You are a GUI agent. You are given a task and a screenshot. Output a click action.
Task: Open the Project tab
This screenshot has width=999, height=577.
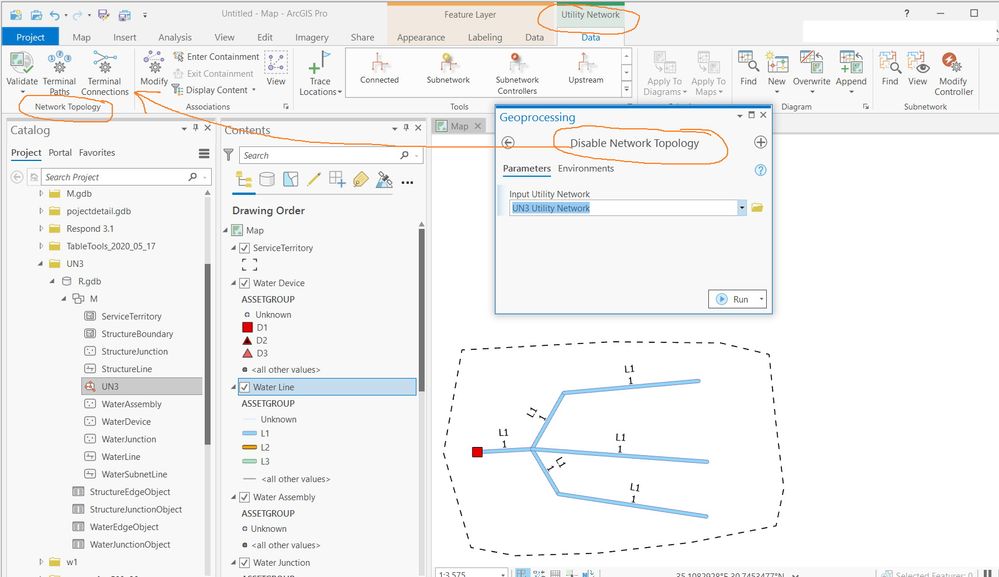[30, 37]
